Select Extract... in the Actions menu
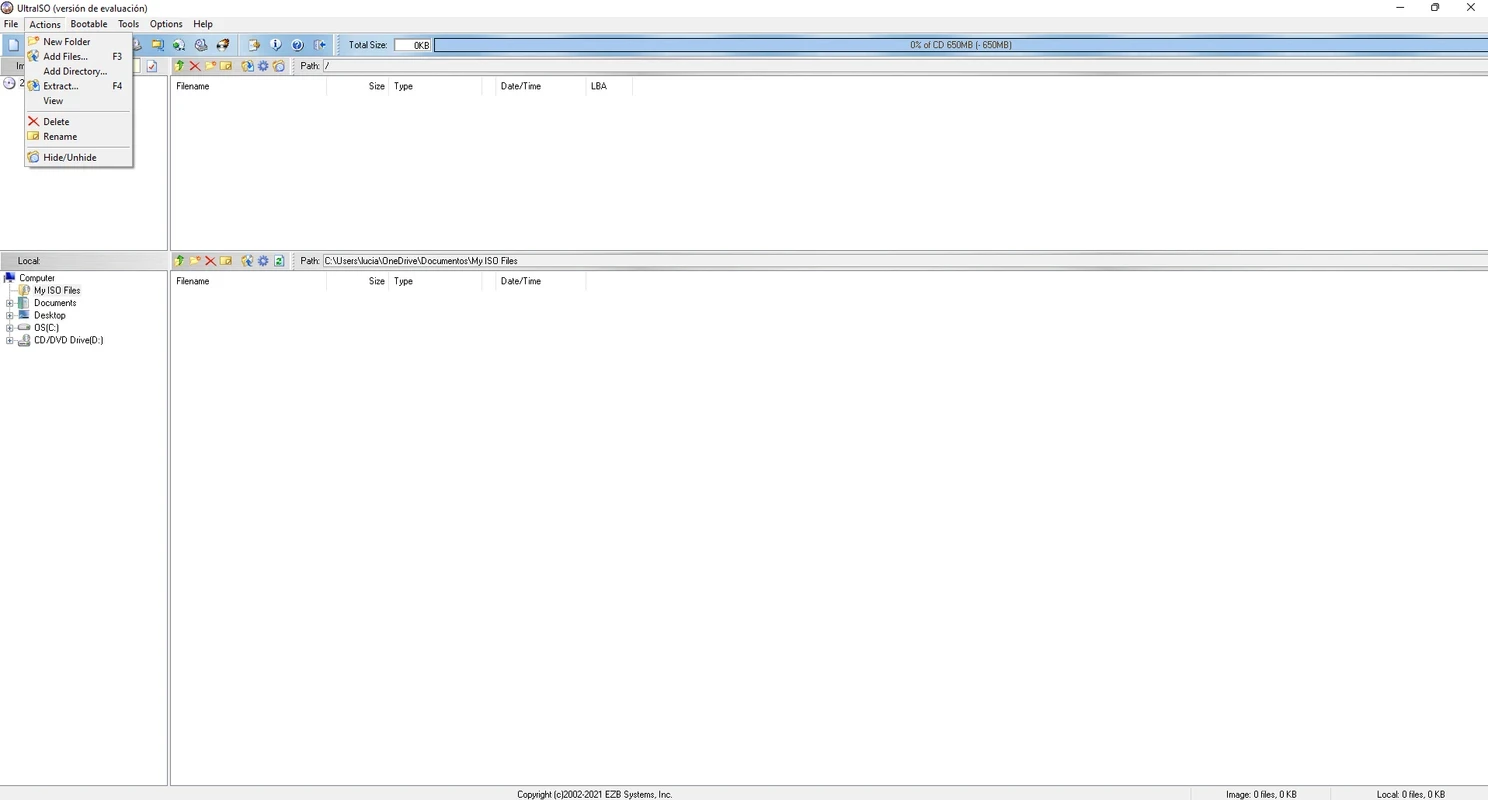Viewport: 1488px width, 800px height. click(x=60, y=86)
